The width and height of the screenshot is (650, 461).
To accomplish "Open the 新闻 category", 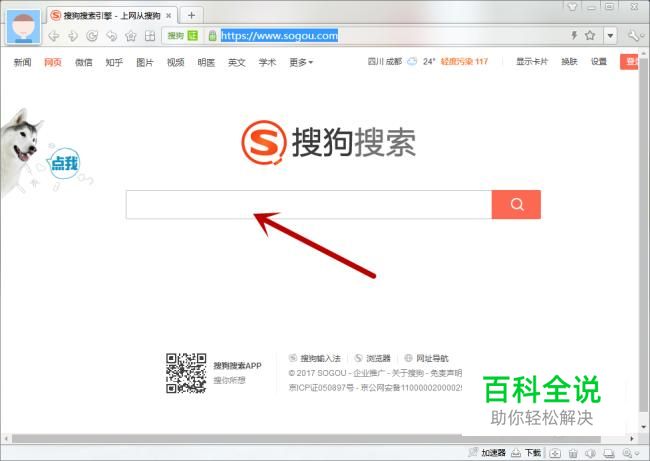I will pos(22,62).
